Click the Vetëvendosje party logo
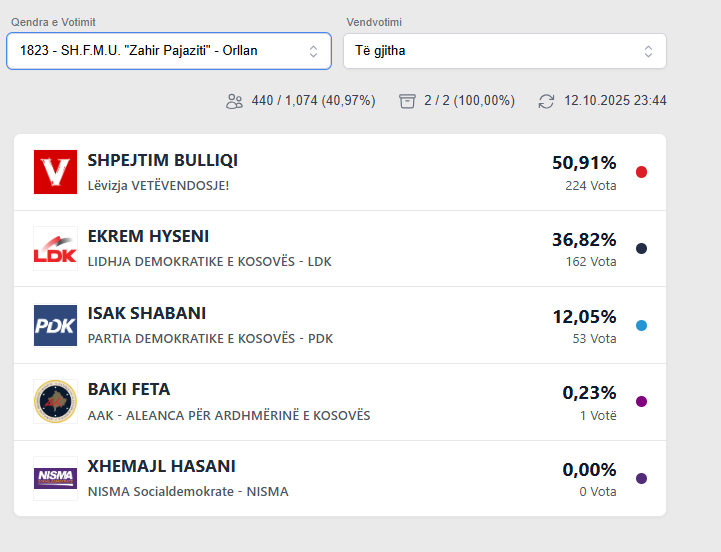Image resolution: width=721 pixels, height=552 pixels. click(x=55, y=172)
